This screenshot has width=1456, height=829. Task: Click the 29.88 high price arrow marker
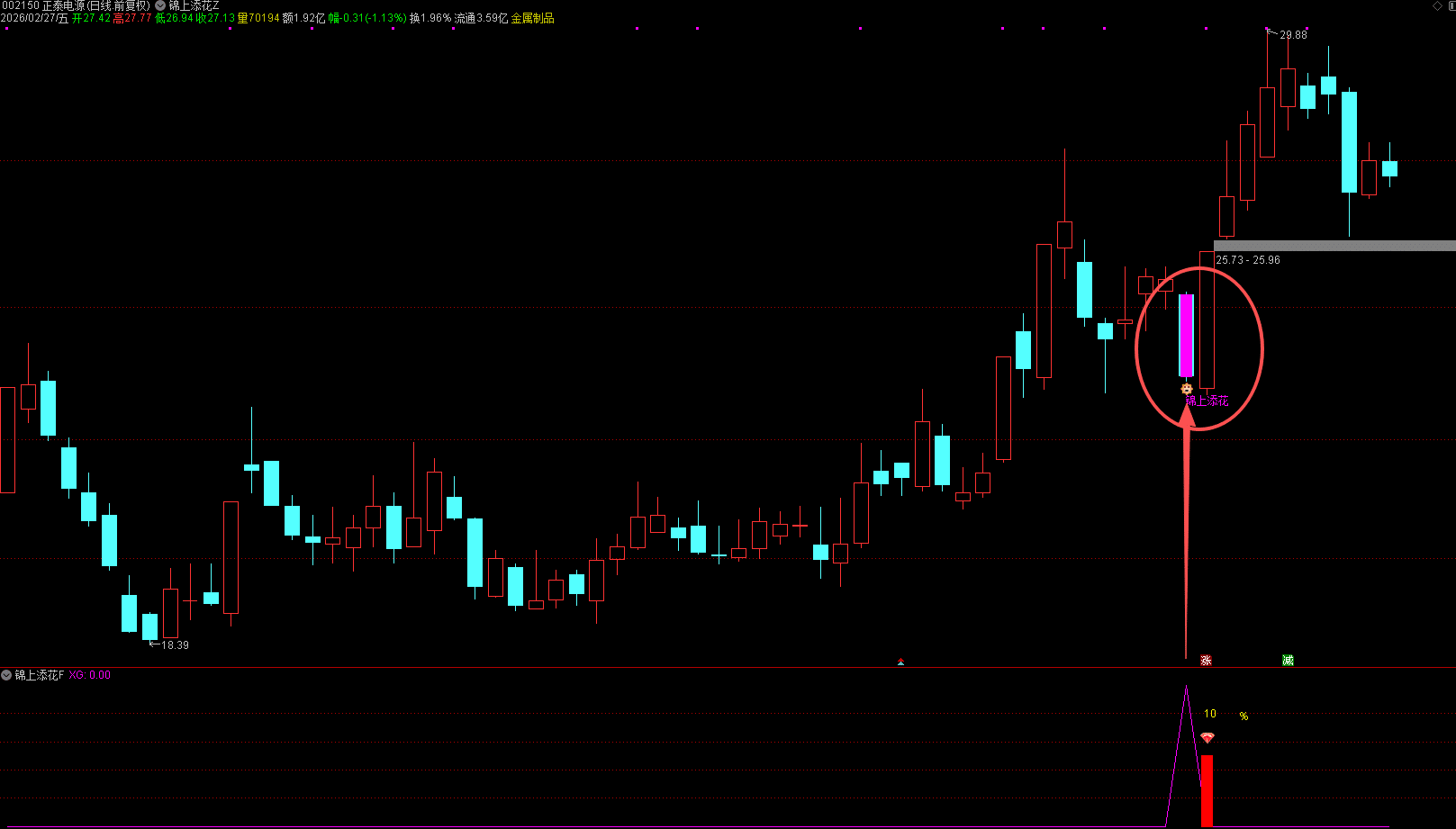pyautogui.click(x=1271, y=33)
